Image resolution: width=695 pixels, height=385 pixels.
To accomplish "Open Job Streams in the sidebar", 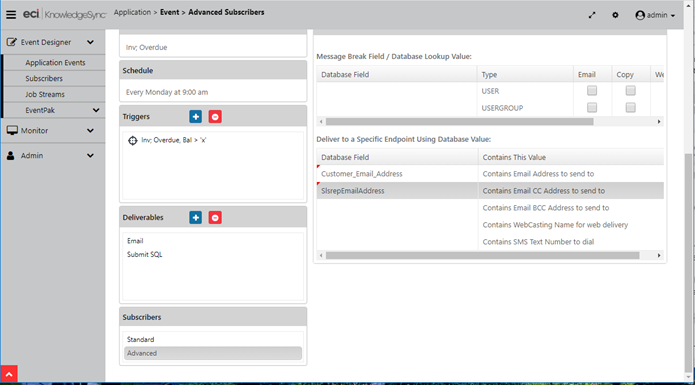I will (x=45, y=94).
